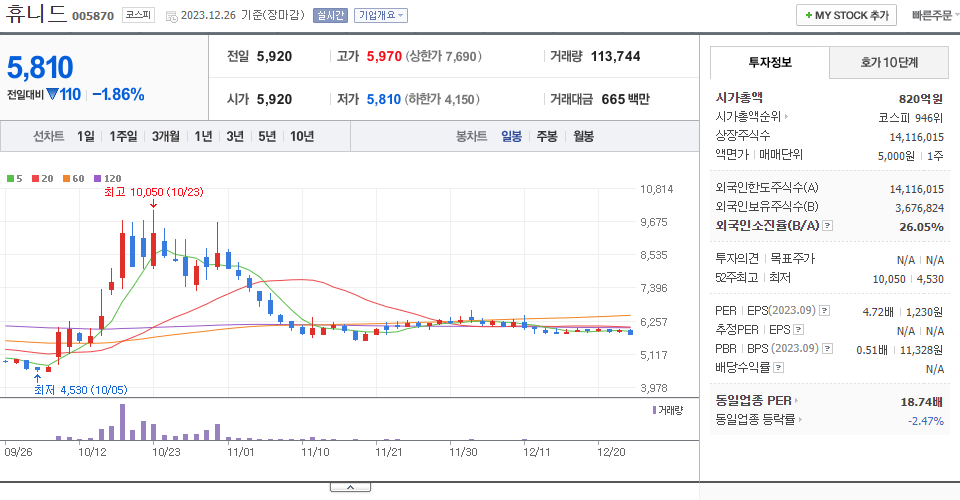Open the 동일업종 PER arrow link
Image resolution: width=960 pixels, height=500 pixels.
click(796, 401)
